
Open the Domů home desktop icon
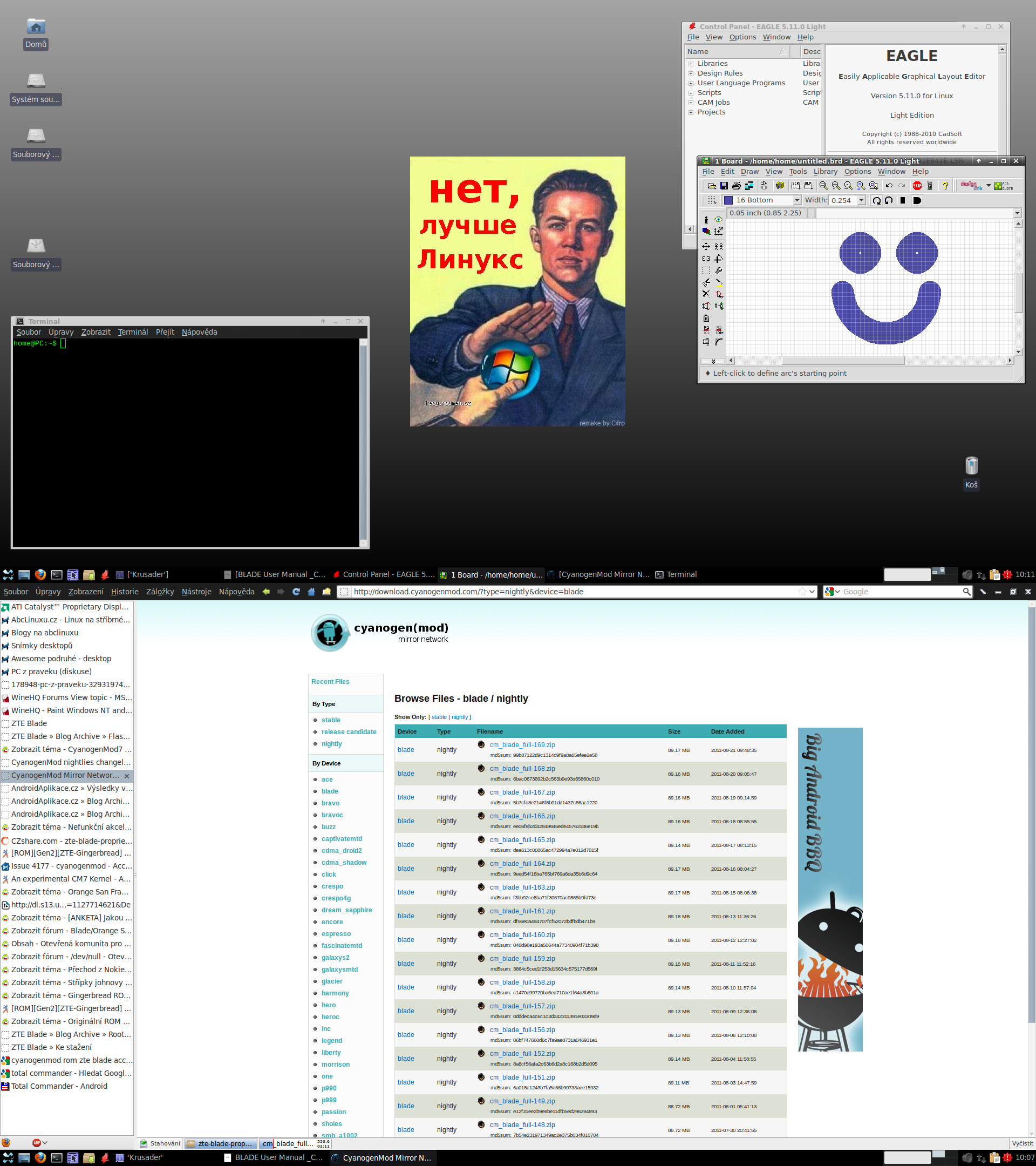[x=36, y=33]
